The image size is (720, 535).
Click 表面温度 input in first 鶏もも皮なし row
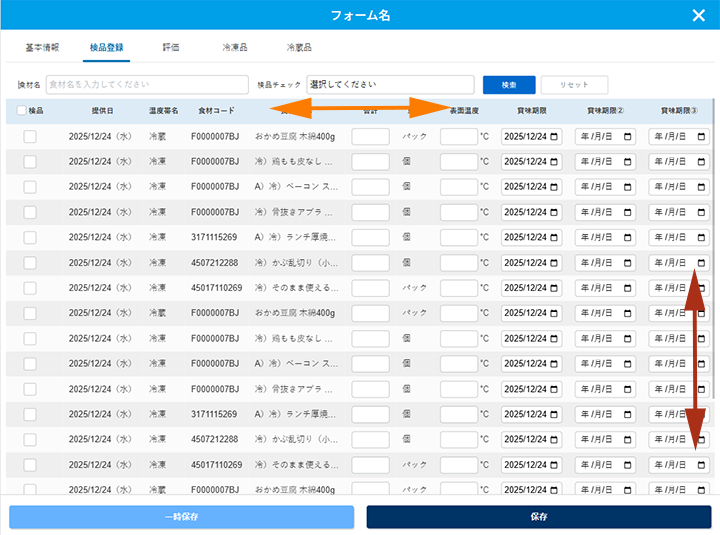click(x=459, y=162)
